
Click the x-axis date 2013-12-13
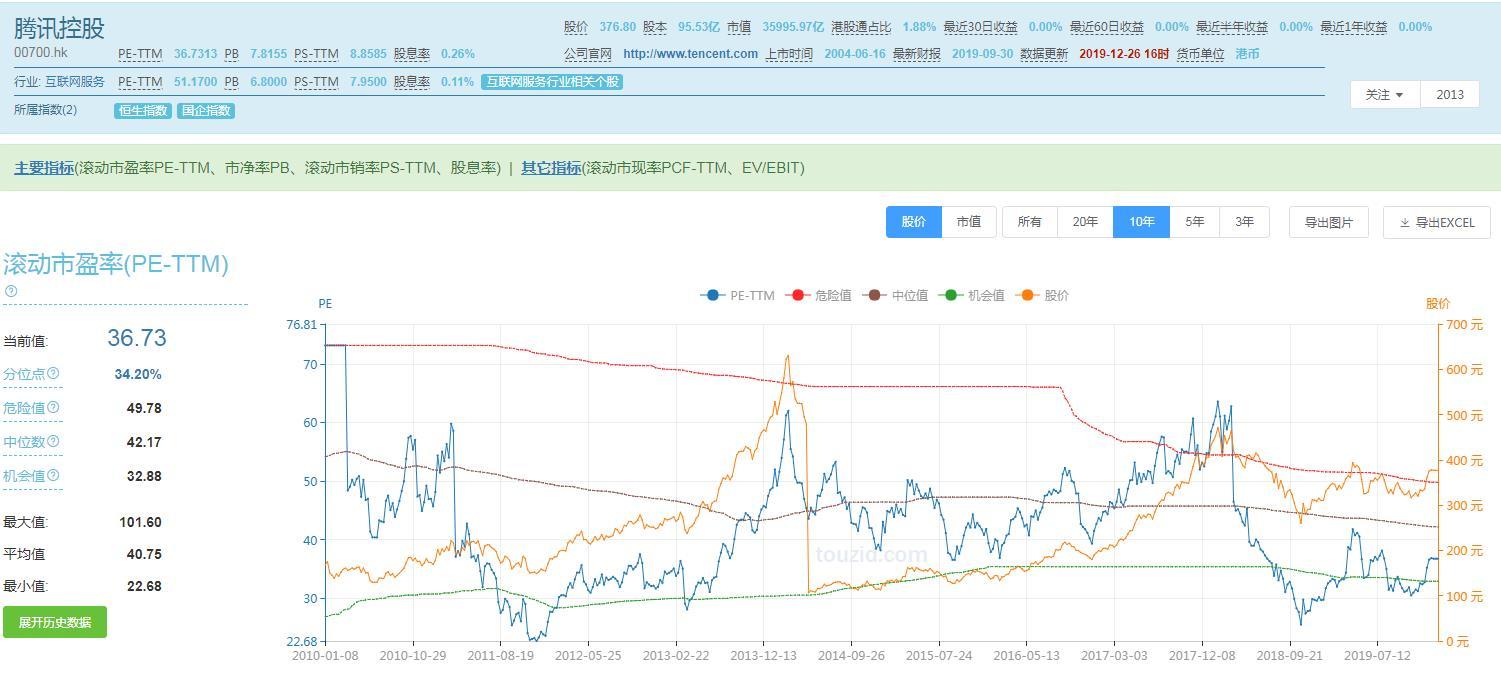(764, 656)
